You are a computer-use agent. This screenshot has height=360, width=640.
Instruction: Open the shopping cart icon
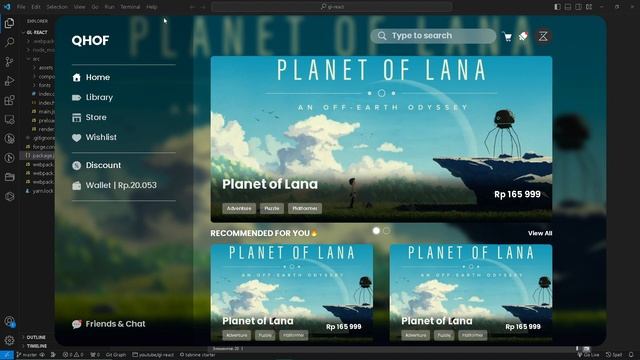click(x=507, y=37)
